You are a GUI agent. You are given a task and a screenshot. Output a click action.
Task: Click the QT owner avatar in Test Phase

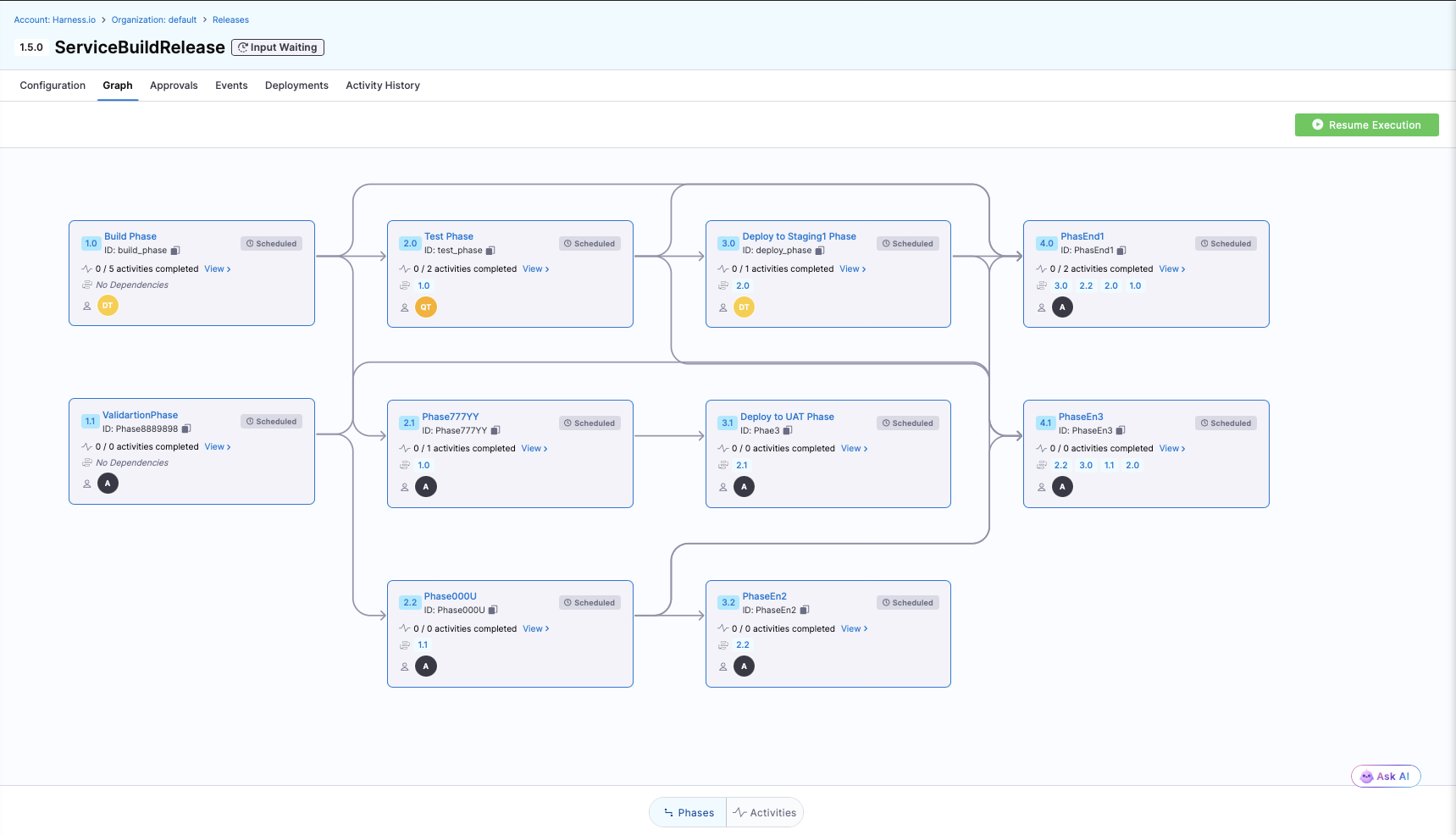tap(426, 307)
